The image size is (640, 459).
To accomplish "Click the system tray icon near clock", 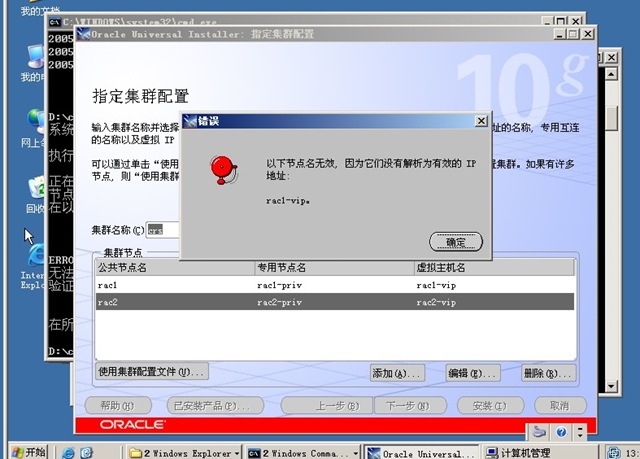I will (x=613, y=452).
